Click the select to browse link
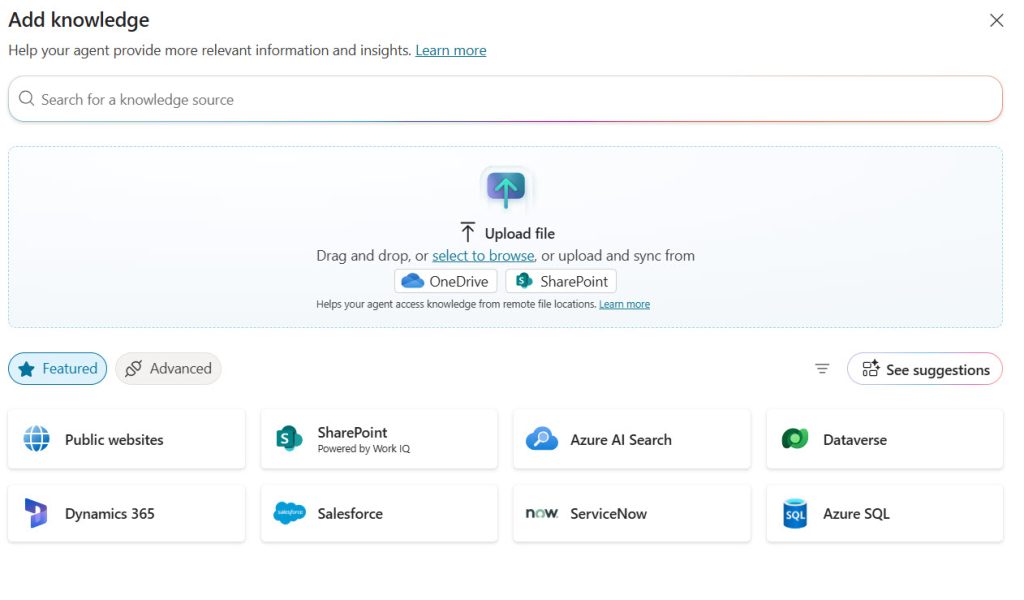The image size is (1024, 600). pos(483,255)
